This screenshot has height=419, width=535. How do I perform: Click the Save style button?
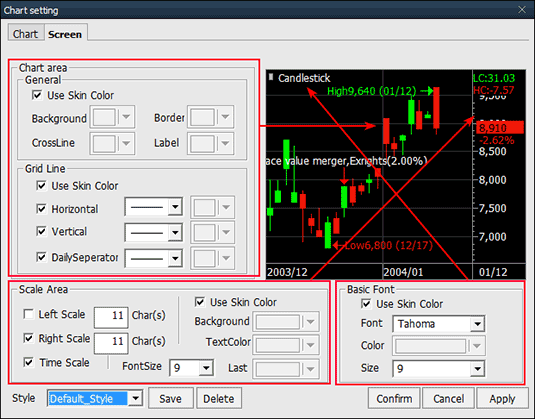coord(171,398)
